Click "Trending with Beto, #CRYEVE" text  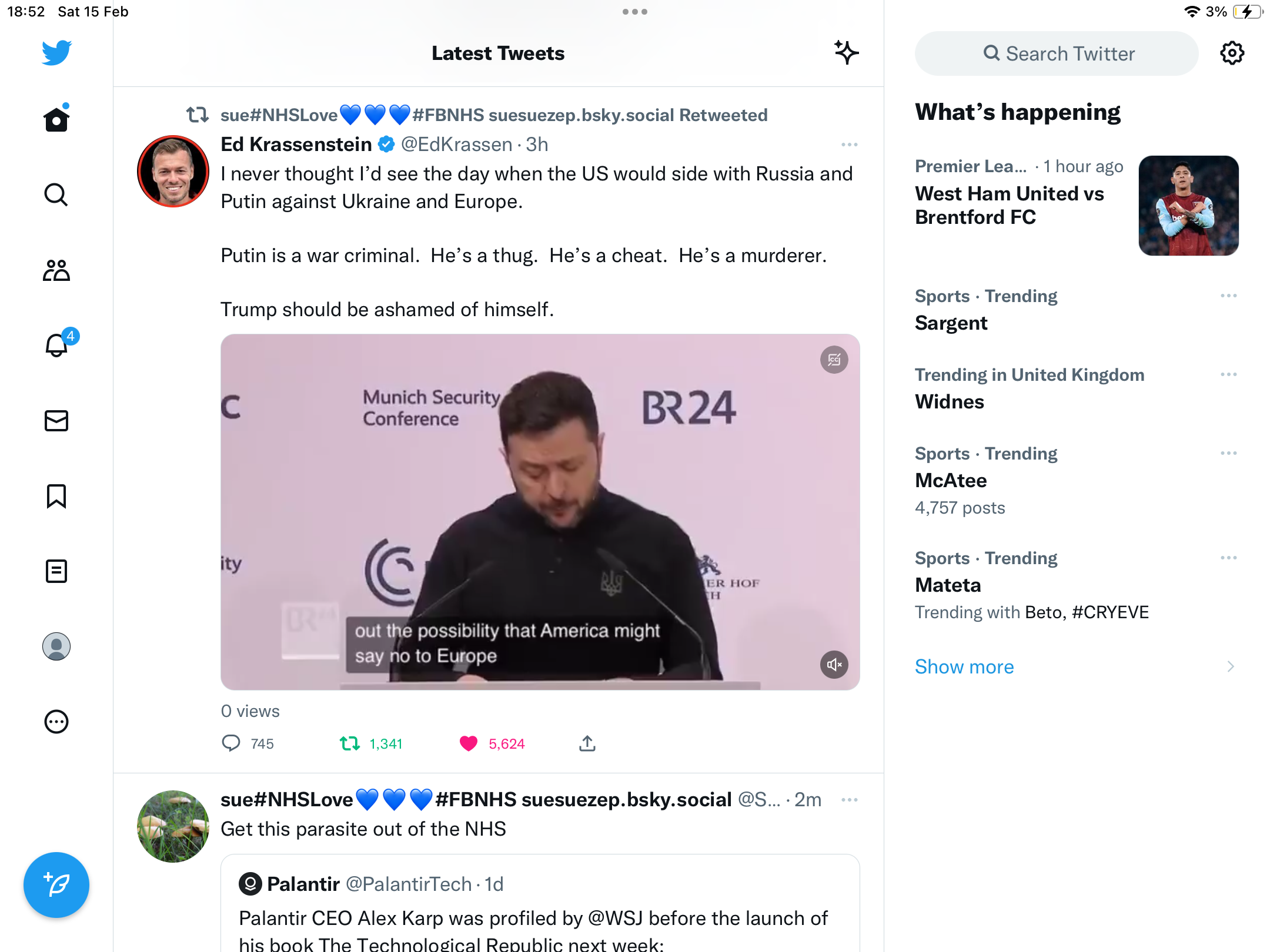[1032, 612]
